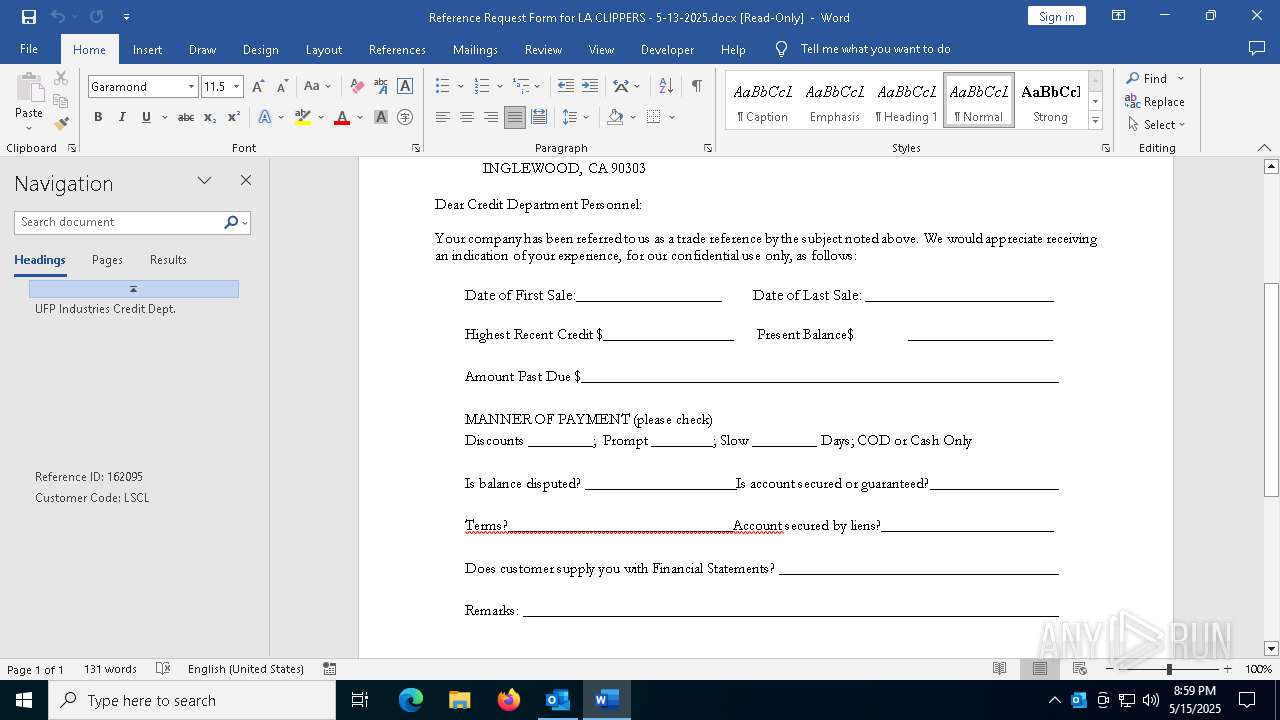Open the References tab
The width and height of the screenshot is (1280, 720).
[397, 49]
